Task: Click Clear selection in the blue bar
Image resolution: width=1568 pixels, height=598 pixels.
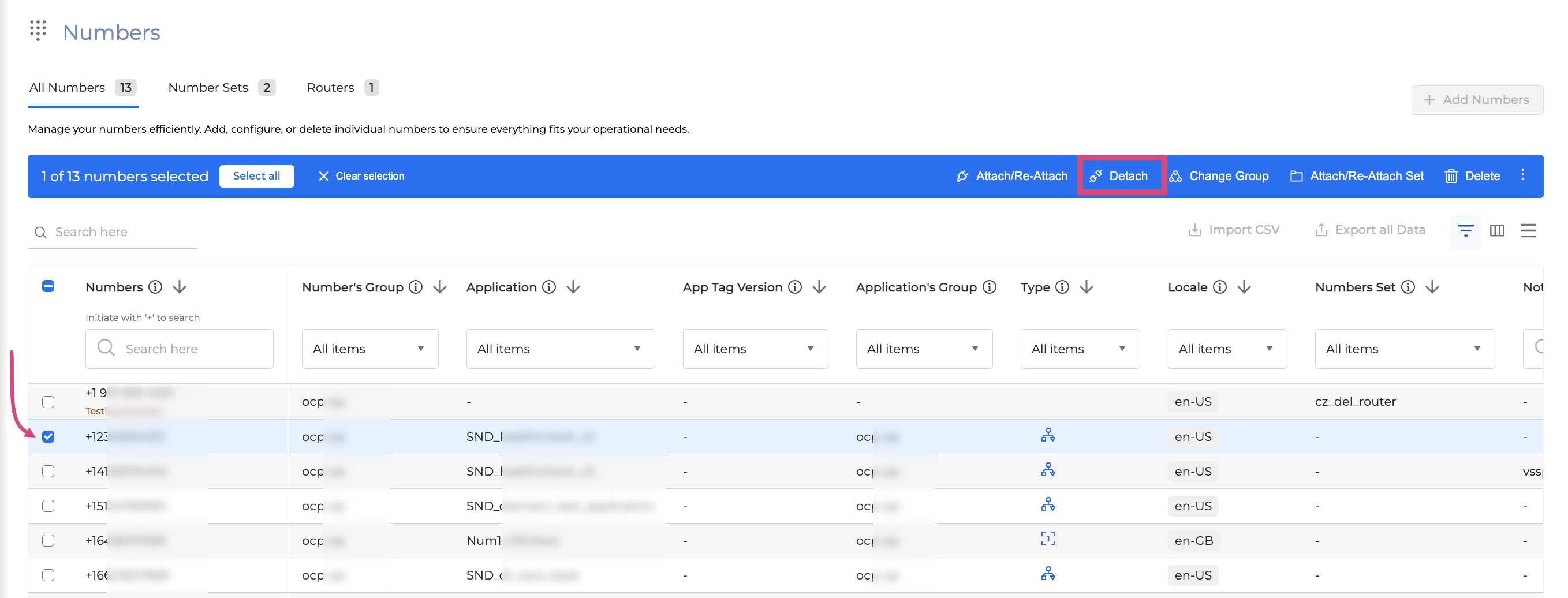Action: pyautogui.click(x=361, y=176)
